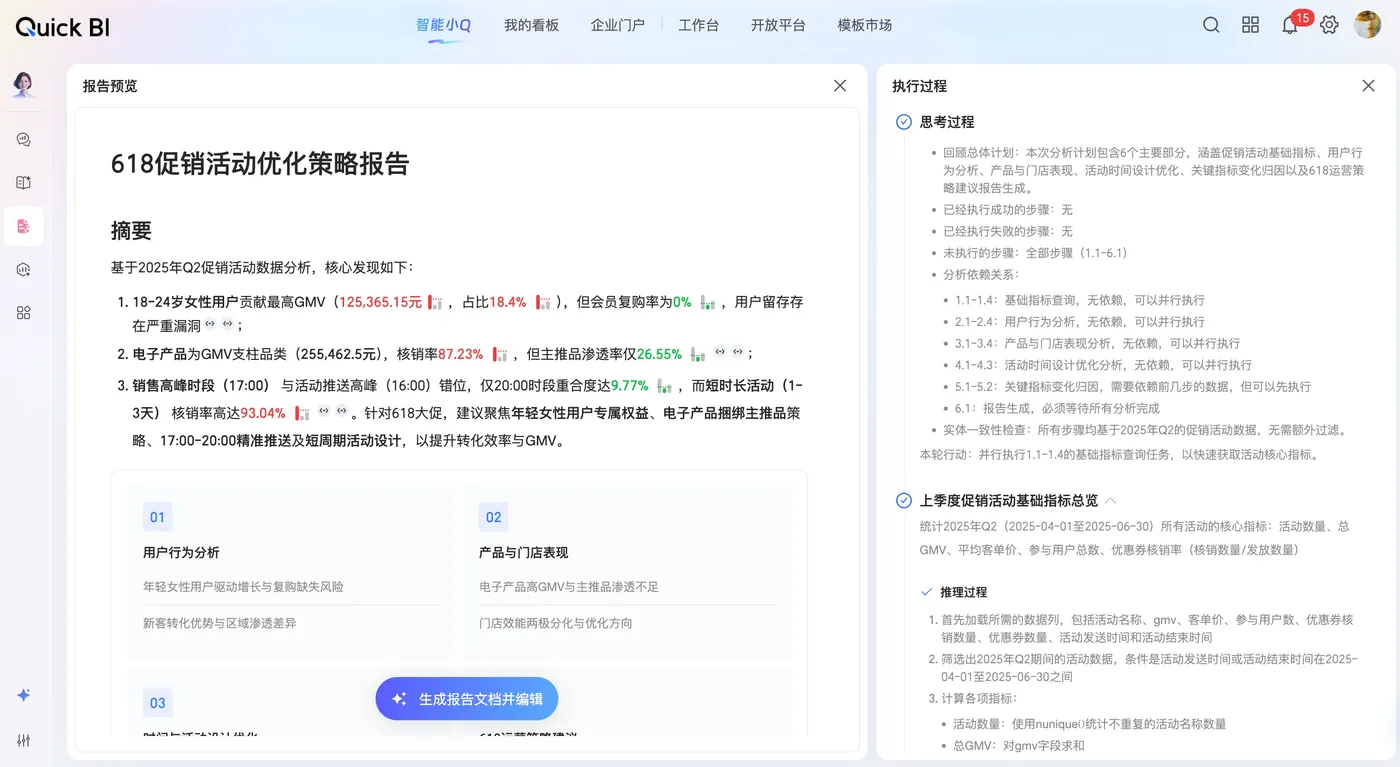This screenshot has width=1400, height=767.
Task: Click the line 6.1：报告生成，必须等待所有分析完成
Action: 1057,408
